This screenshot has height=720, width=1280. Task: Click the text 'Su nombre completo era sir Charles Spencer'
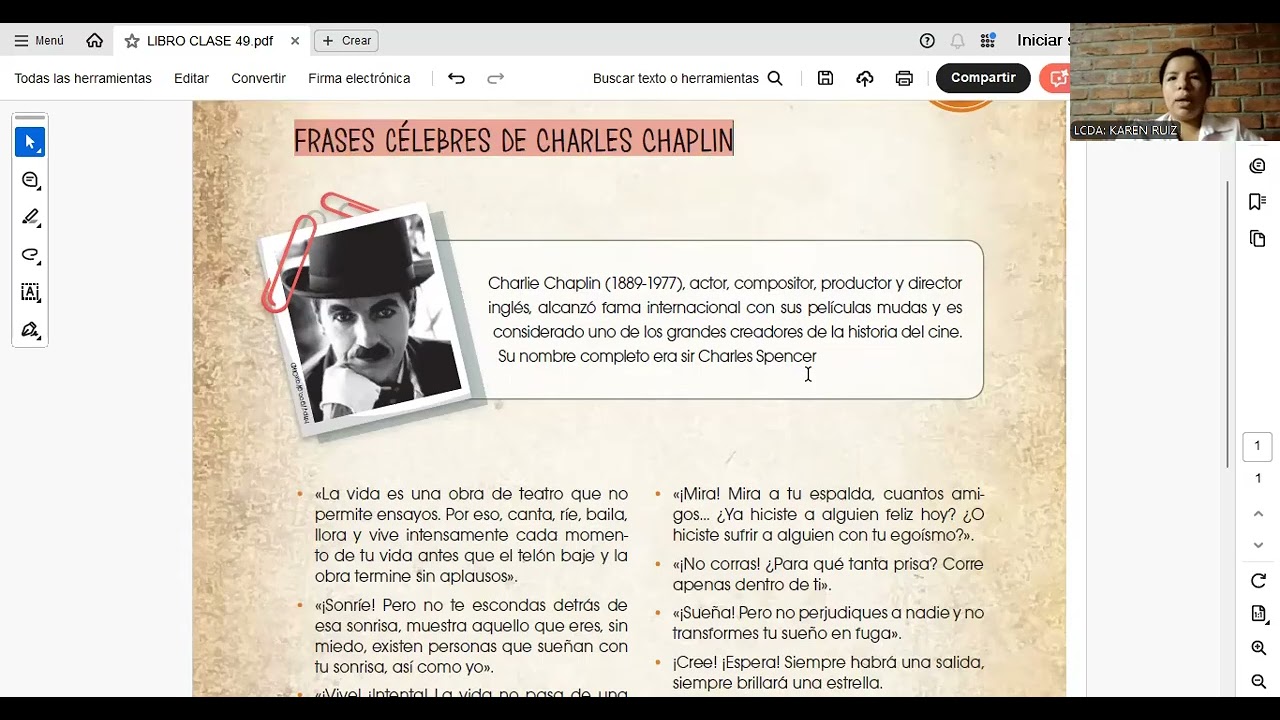(657, 356)
